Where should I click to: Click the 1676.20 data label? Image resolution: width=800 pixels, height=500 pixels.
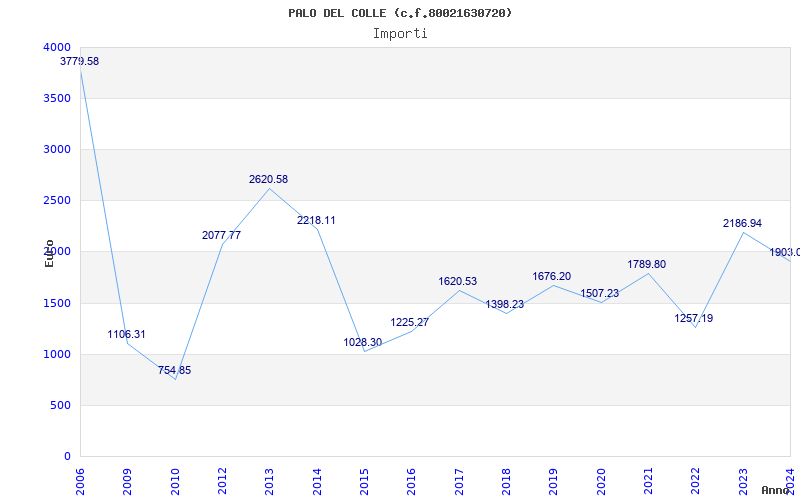tap(552, 276)
